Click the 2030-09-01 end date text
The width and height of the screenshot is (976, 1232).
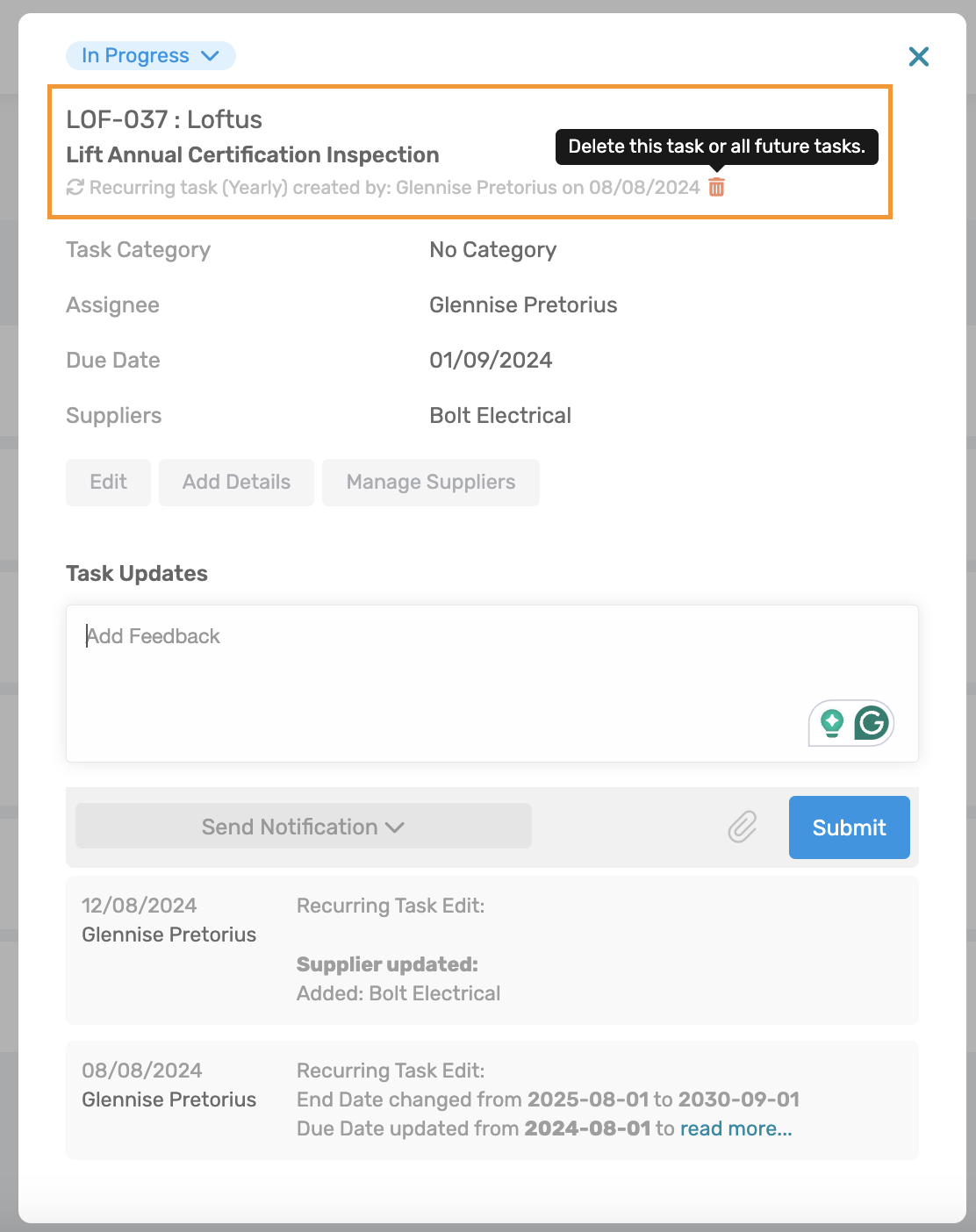(739, 1099)
